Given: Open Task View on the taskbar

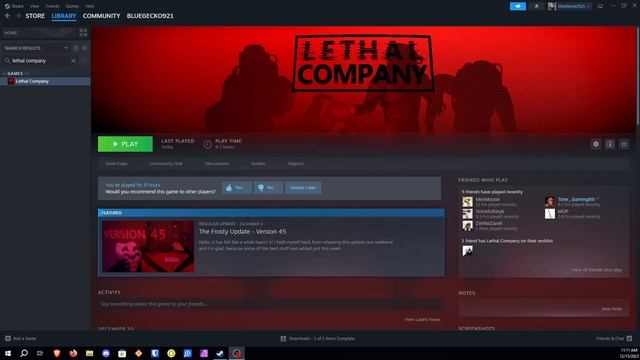Looking at the screenshot, I should pos(40,353).
